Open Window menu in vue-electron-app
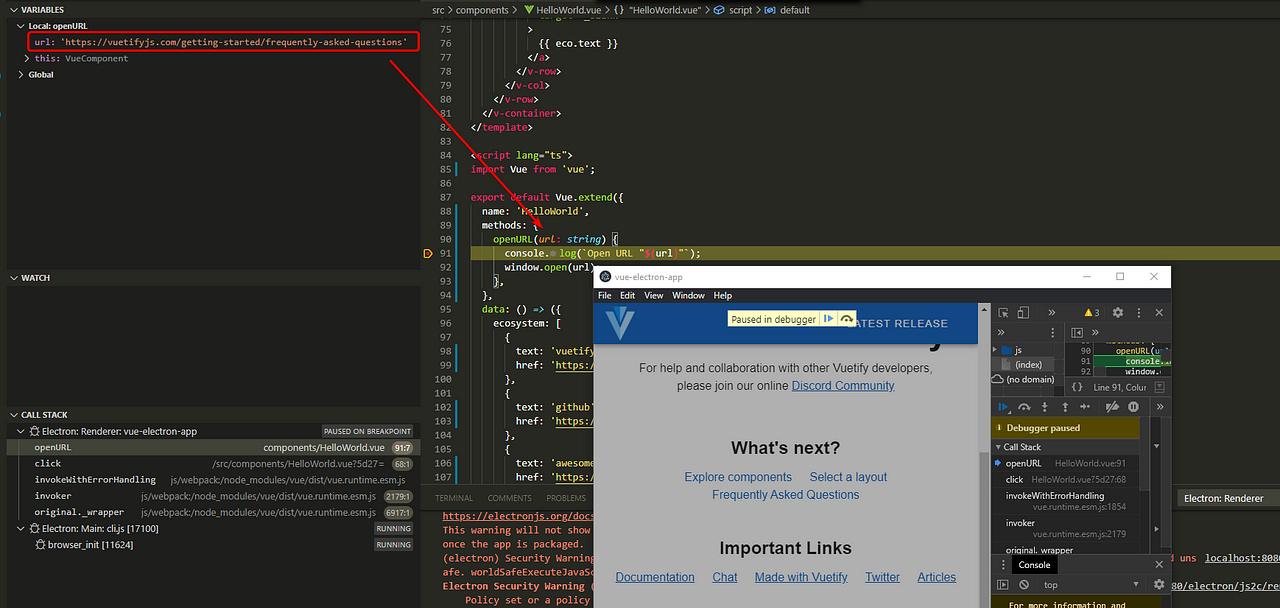The width and height of the screenshot is (1280, 608). (x=688, y=295)
